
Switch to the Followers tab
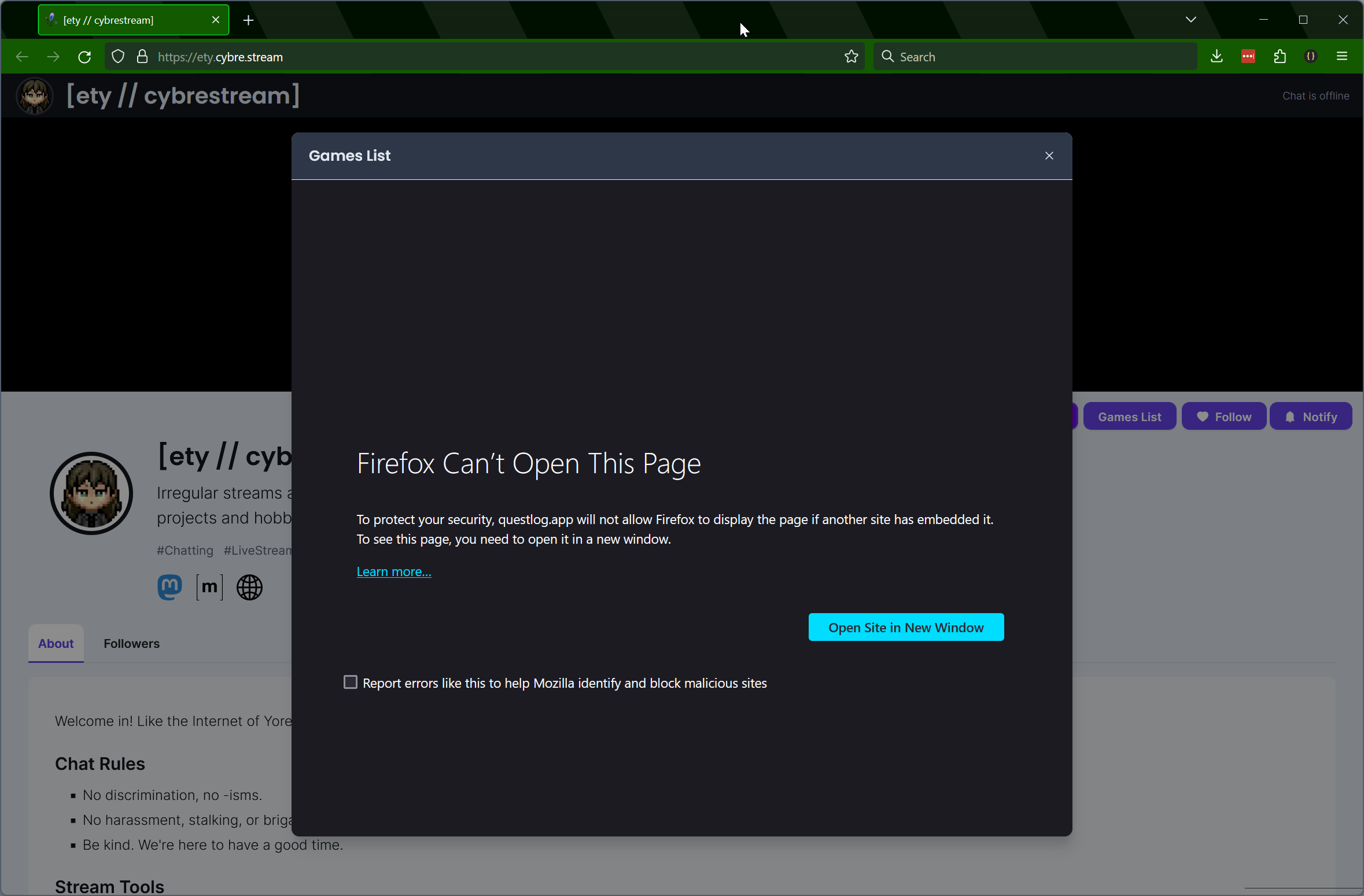(x=131, y=643)
